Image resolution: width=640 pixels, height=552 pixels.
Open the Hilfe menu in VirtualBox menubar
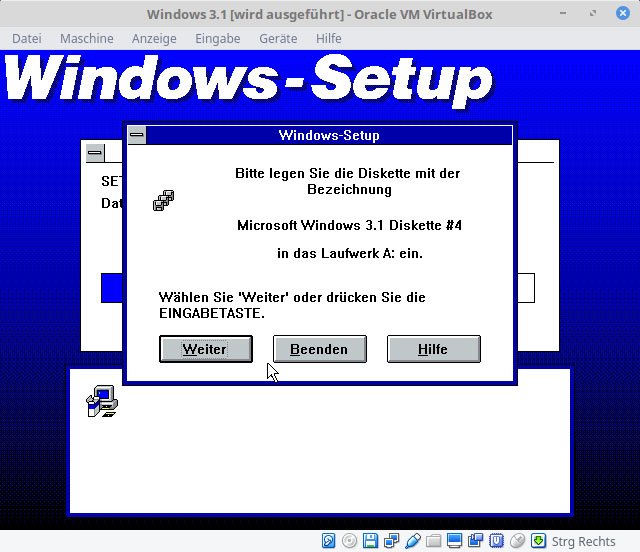pyautogui.click(x=329, y=38)
